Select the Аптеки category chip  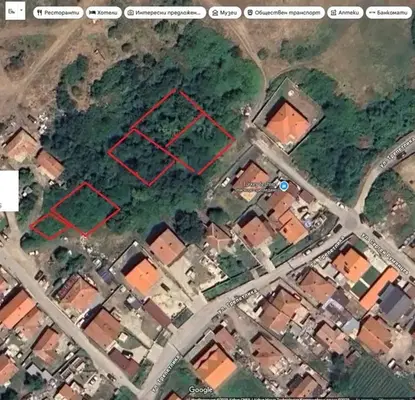pyautogui.click(x=345, y=13)
